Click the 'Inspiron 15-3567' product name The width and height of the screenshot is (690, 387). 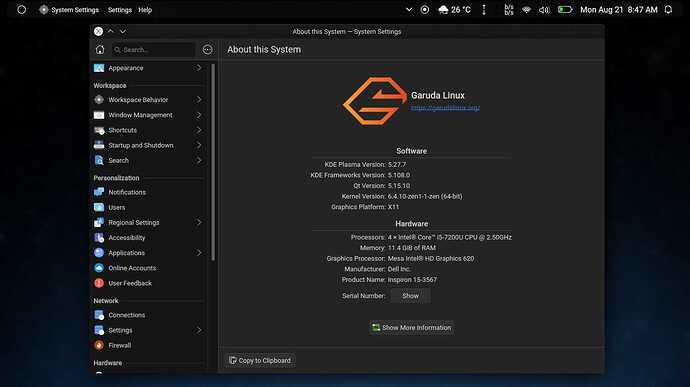point(412,280)
